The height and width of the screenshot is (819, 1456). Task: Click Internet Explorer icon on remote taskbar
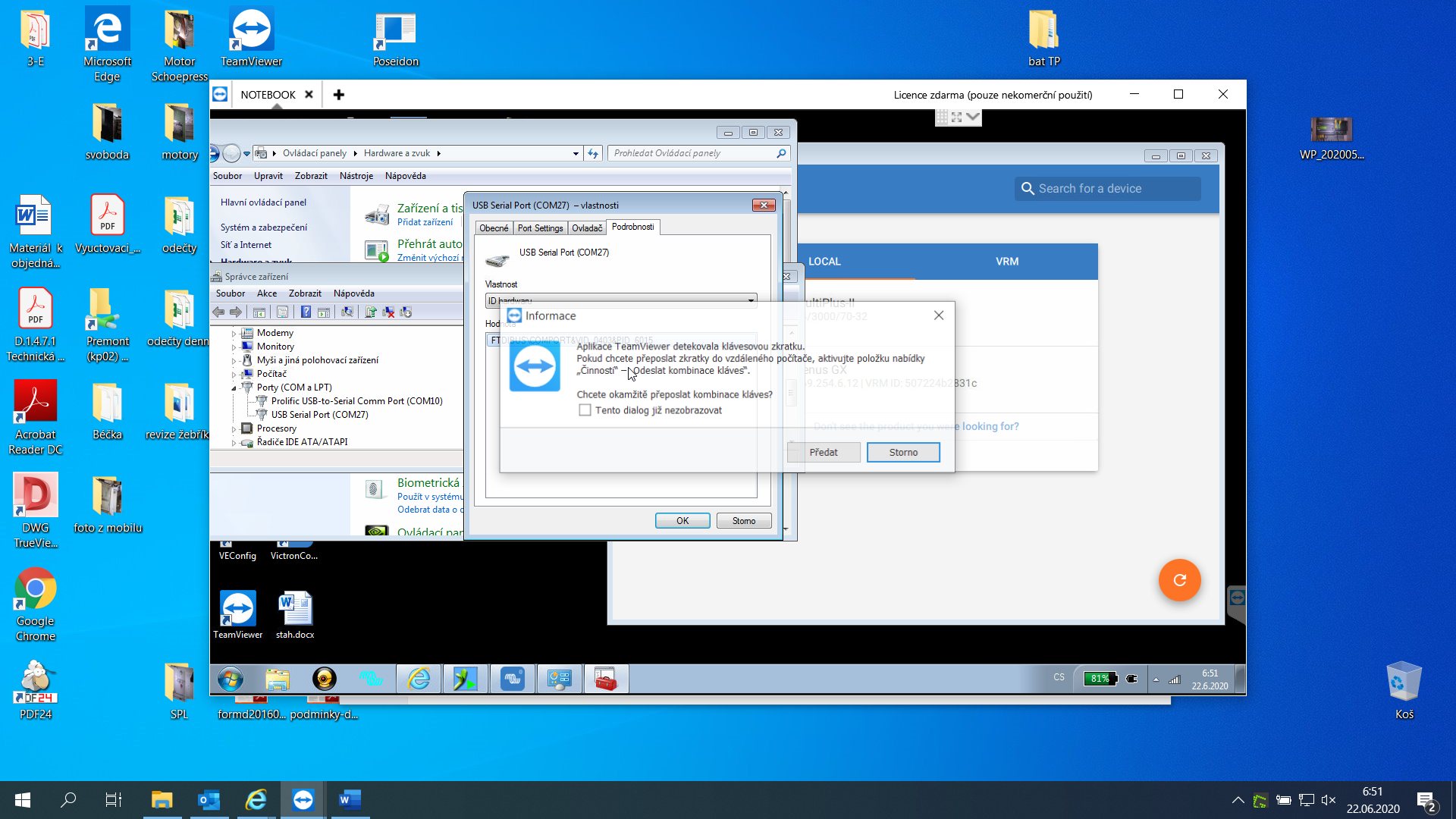tap(419, 679)
